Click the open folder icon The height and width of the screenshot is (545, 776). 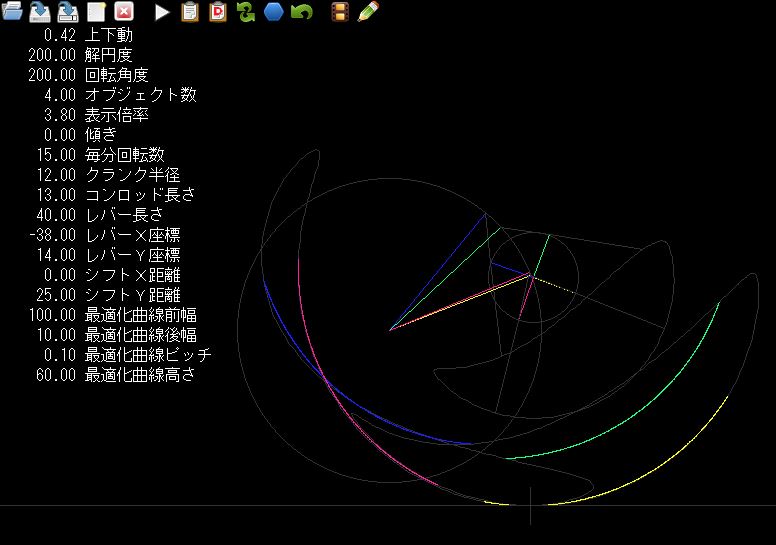[x=12, y=11]
